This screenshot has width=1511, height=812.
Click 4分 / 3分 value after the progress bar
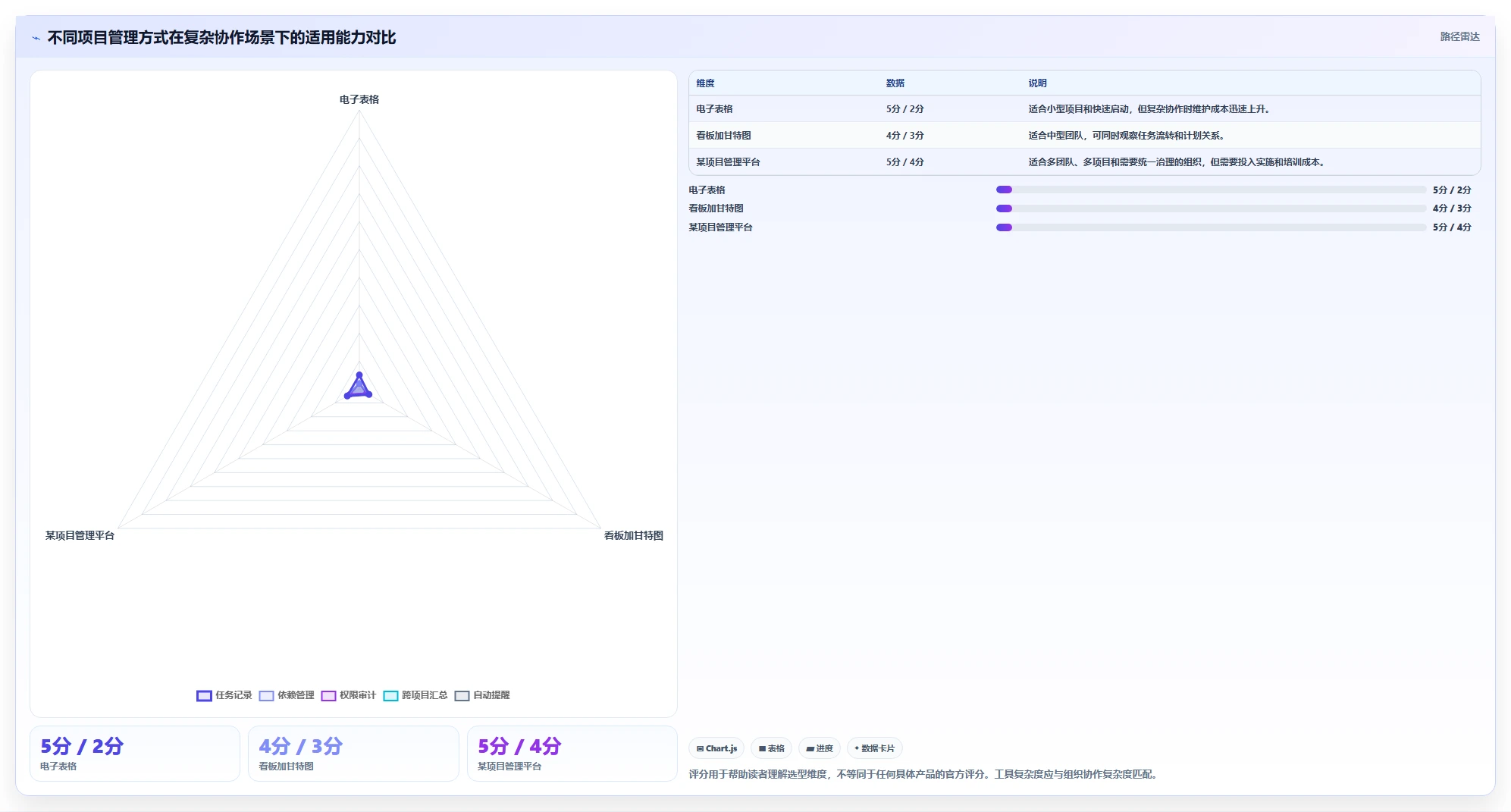click(1452, 208)
